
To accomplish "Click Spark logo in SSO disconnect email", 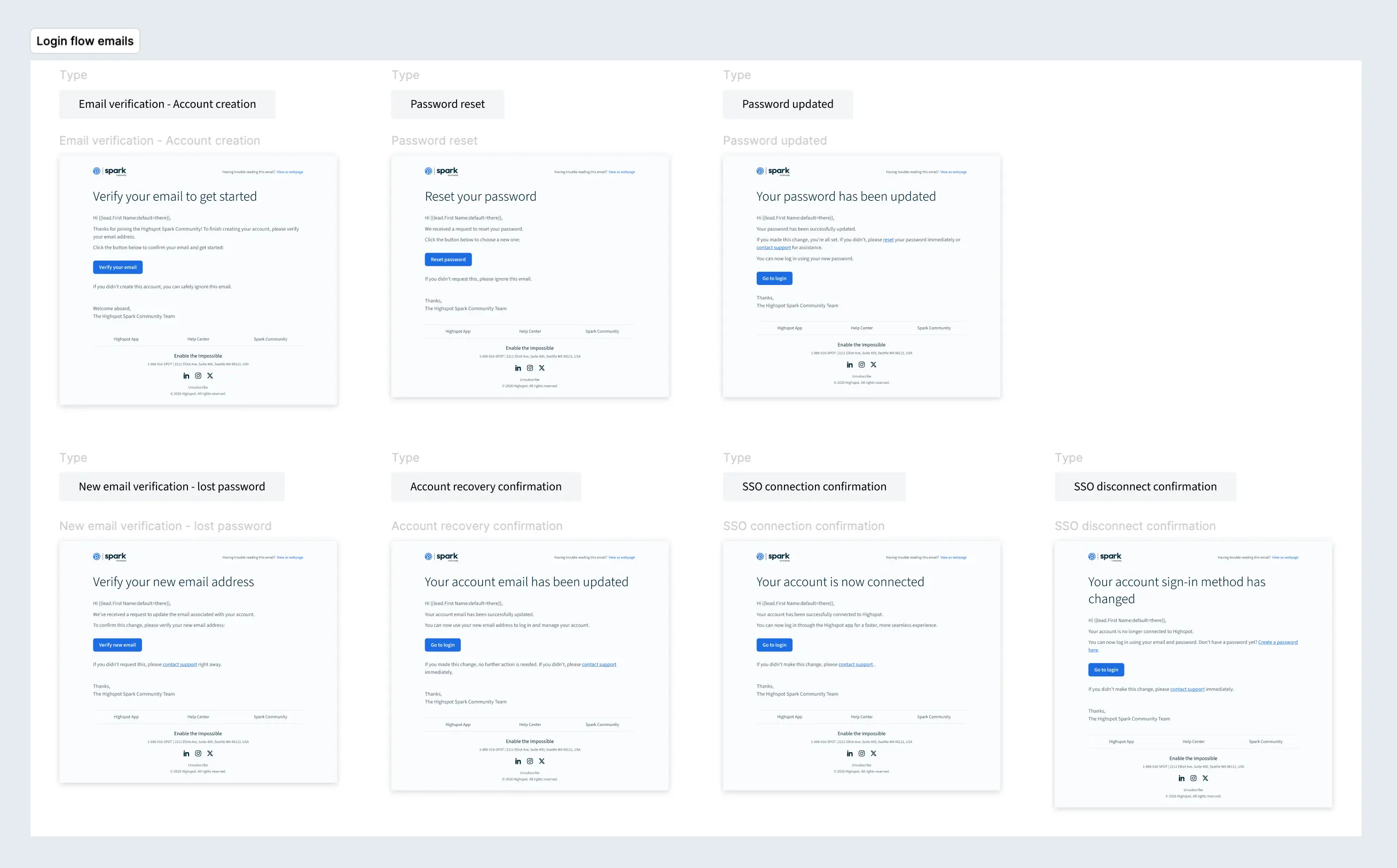I will [1105, 556].
